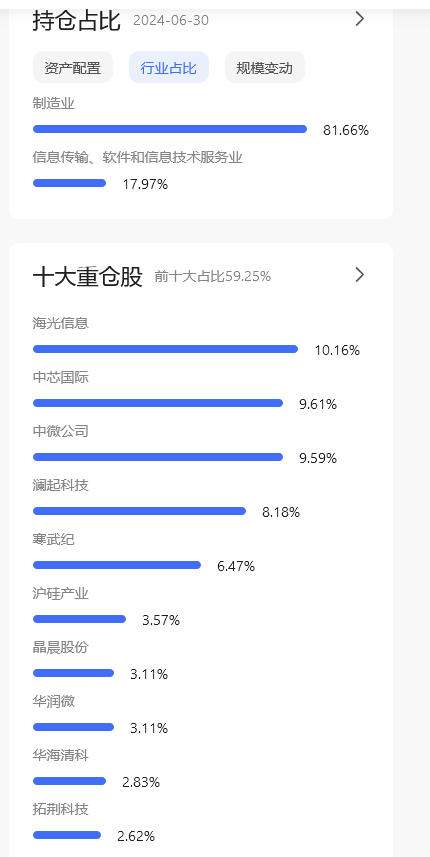Click the 十大重仓股 section heading

87,277
